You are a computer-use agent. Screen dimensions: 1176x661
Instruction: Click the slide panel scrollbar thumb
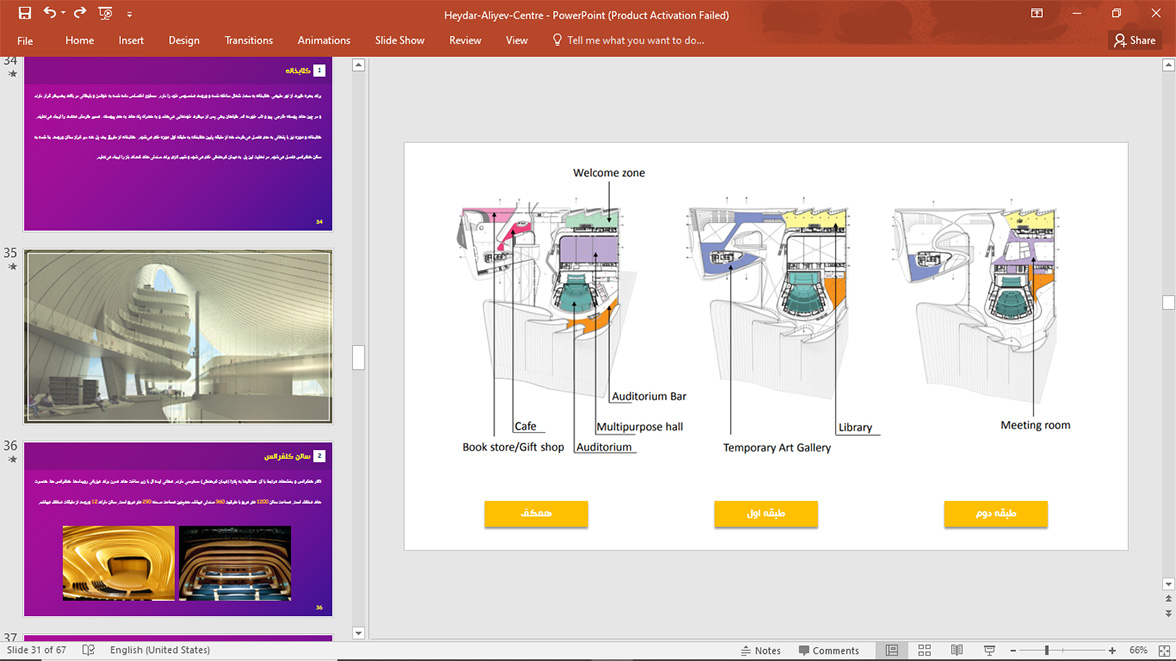point(358,357)
